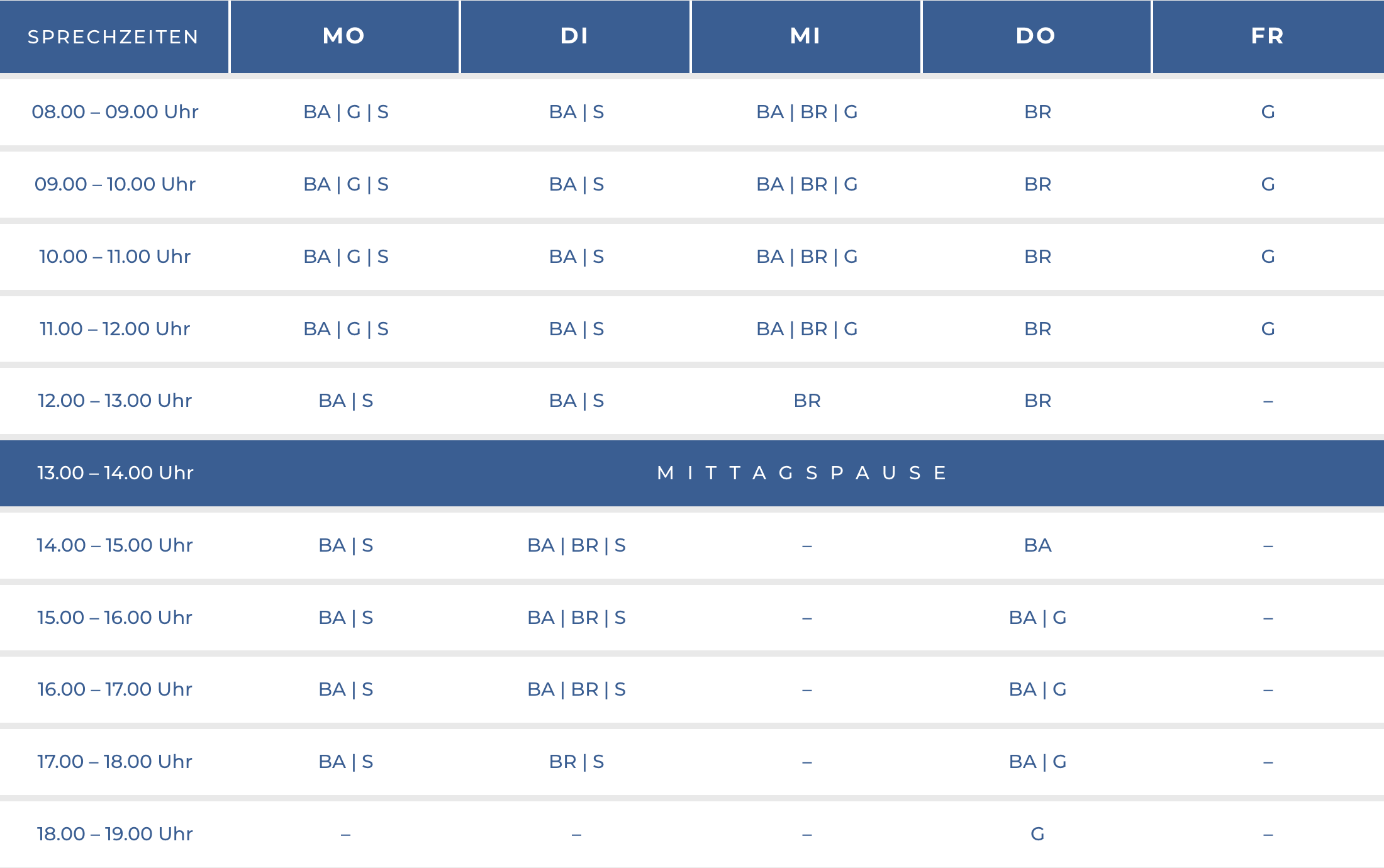Viewport: 1384px width, 868px height.
Task: Select Wednesday's BR entry at 12.00 – 13.00
Action: coord(807,401)
